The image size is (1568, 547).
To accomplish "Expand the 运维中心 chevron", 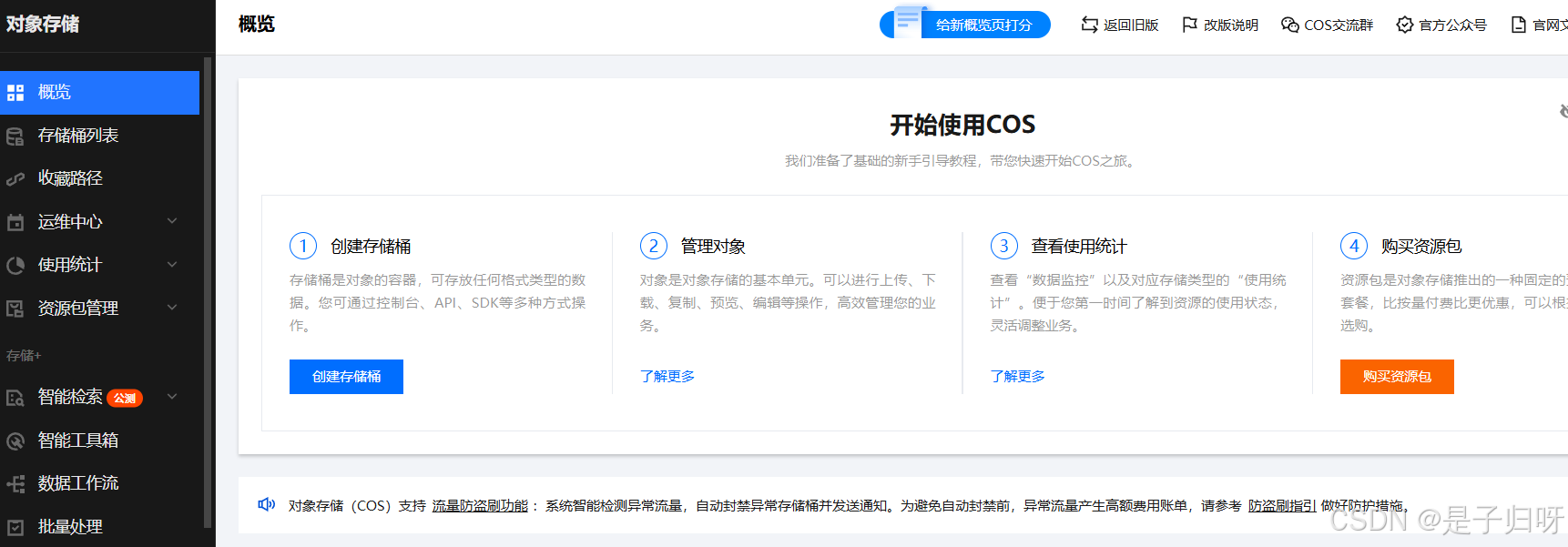I will (x=172, y=221).
